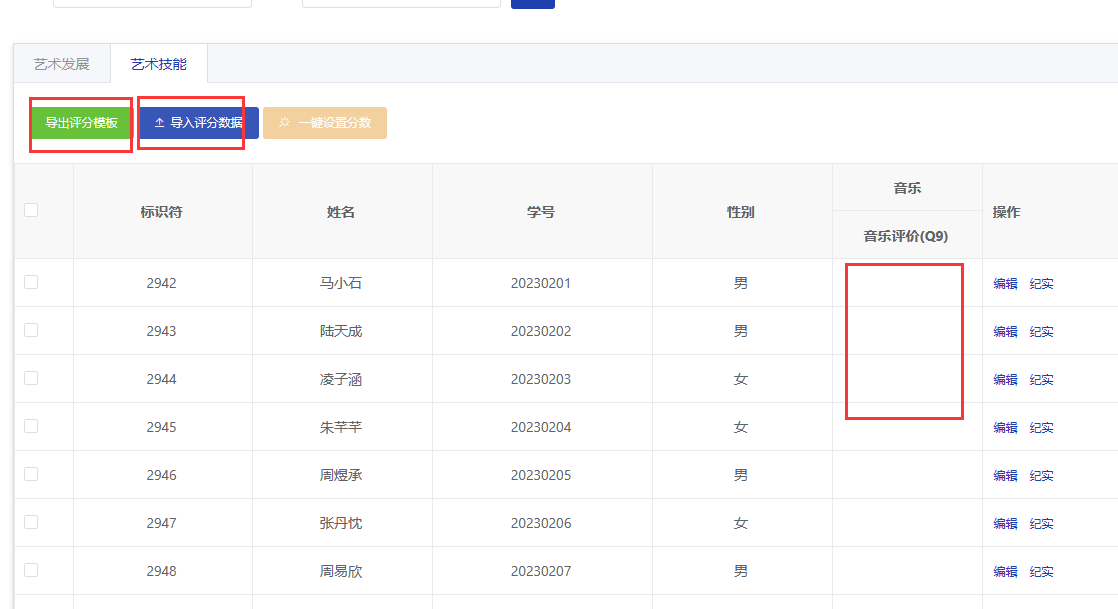Viewport: 1118px width, 609px height.
Task: Click the wand icon in 一键设置分数
Action: [284, 123]
